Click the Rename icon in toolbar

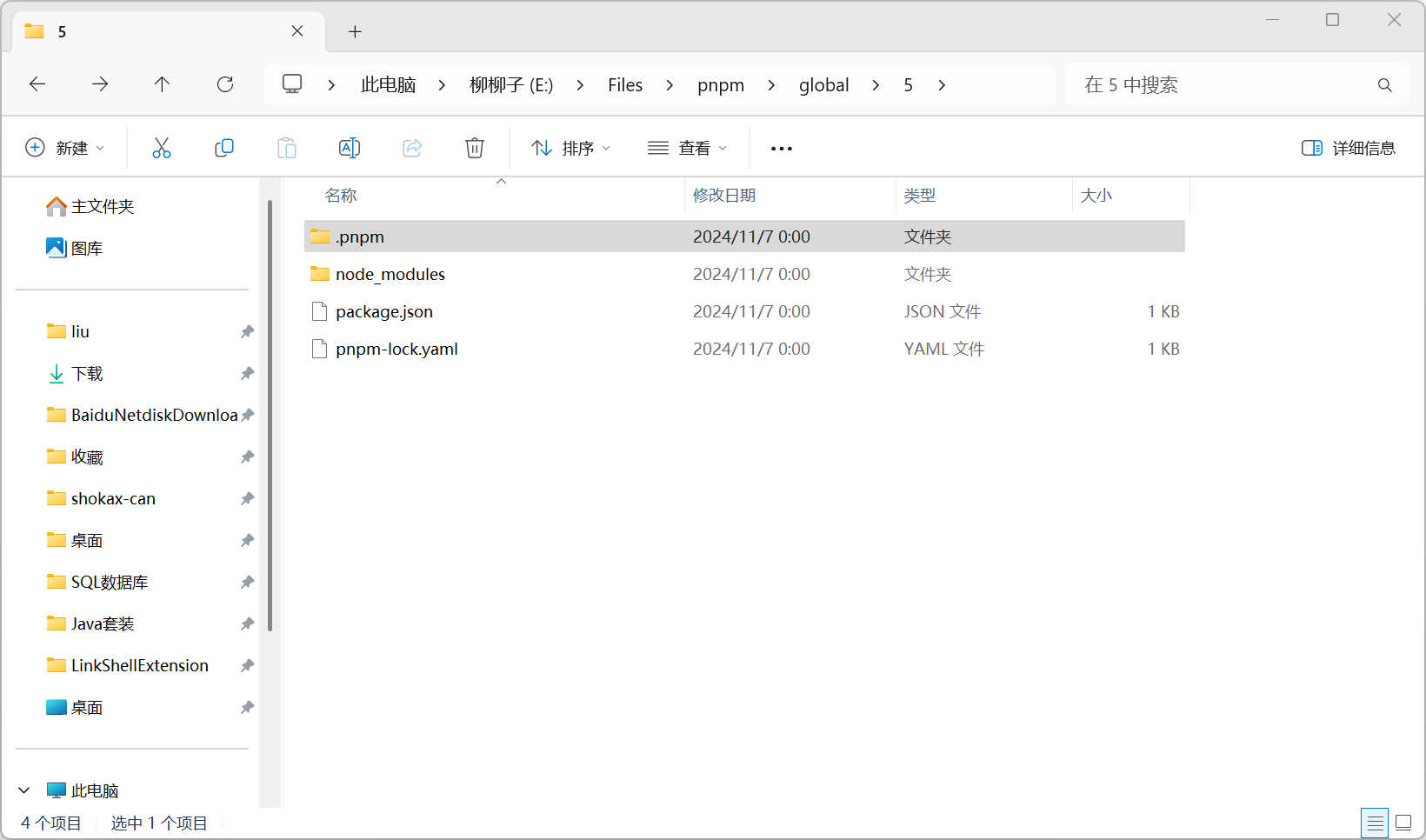tap(350, 148)
